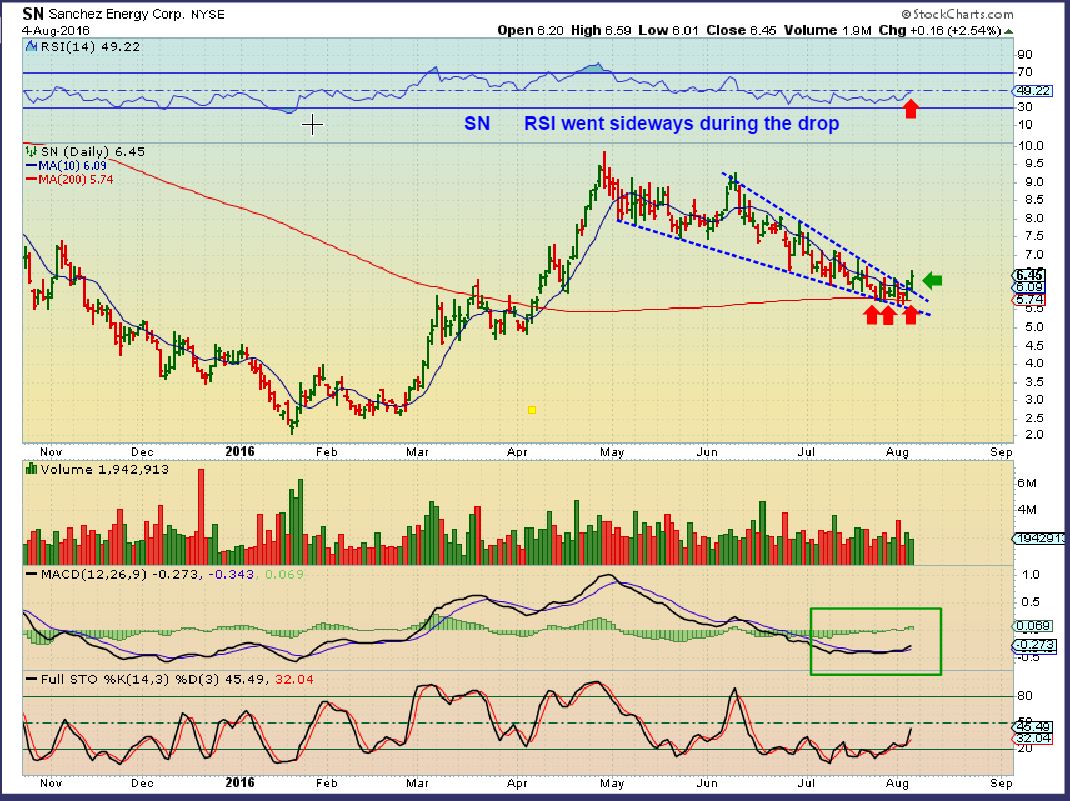The image size is (1070, 801).
Task: Click the 45.49 tag on stochastic axis
Action: pos(1032,727)
